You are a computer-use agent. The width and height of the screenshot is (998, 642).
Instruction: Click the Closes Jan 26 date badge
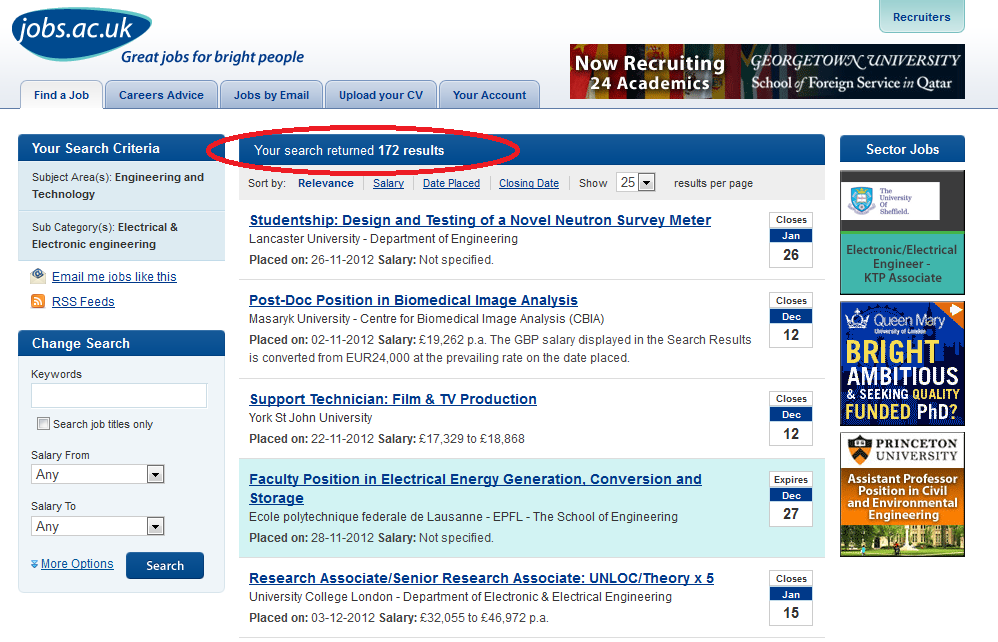(x=791, y=239)
